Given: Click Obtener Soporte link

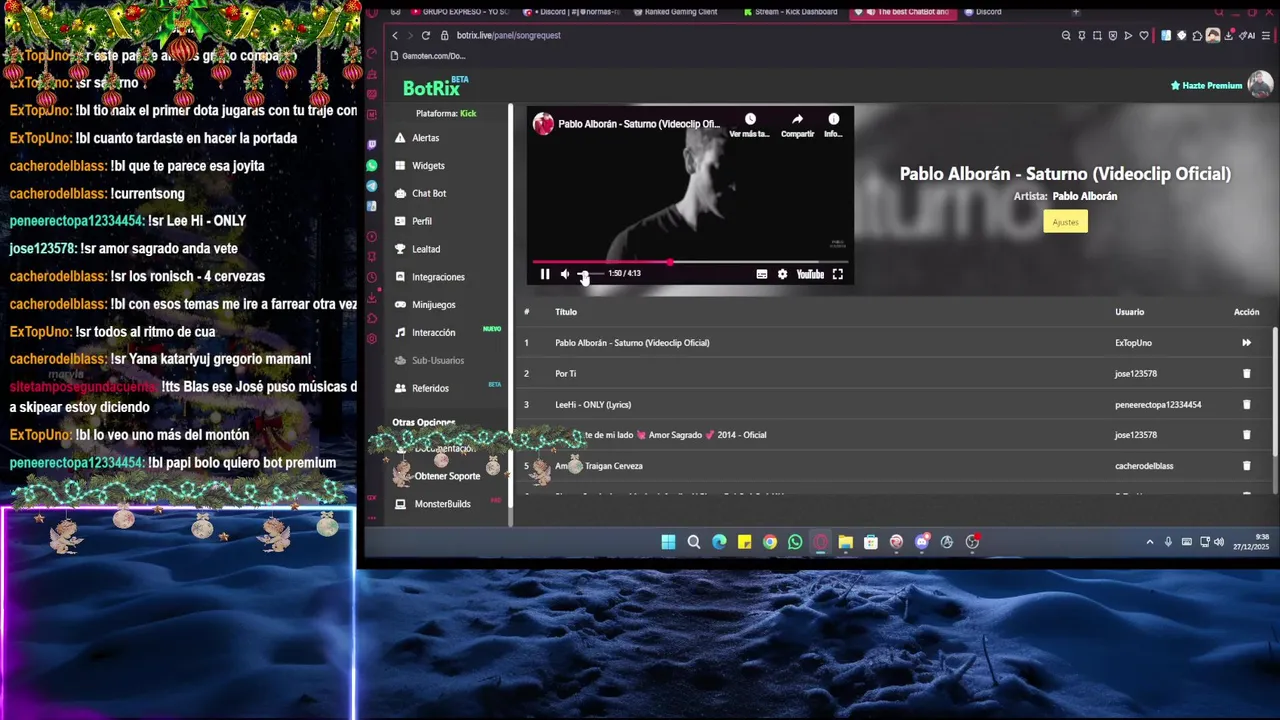Looking at the screenshot, I should (x=447, y=476).
